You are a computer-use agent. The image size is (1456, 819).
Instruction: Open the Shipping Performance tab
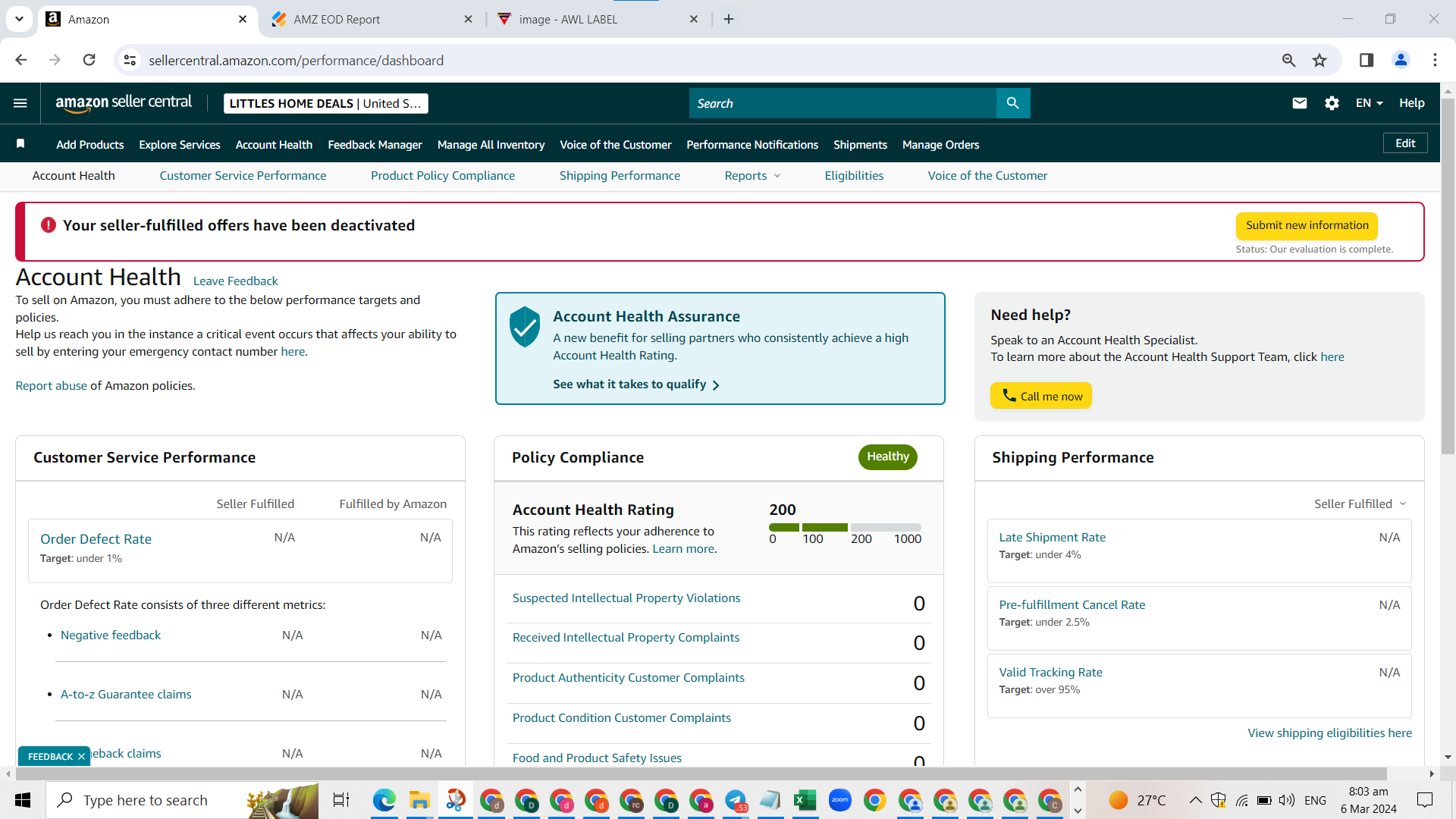[x=620, y=176]
